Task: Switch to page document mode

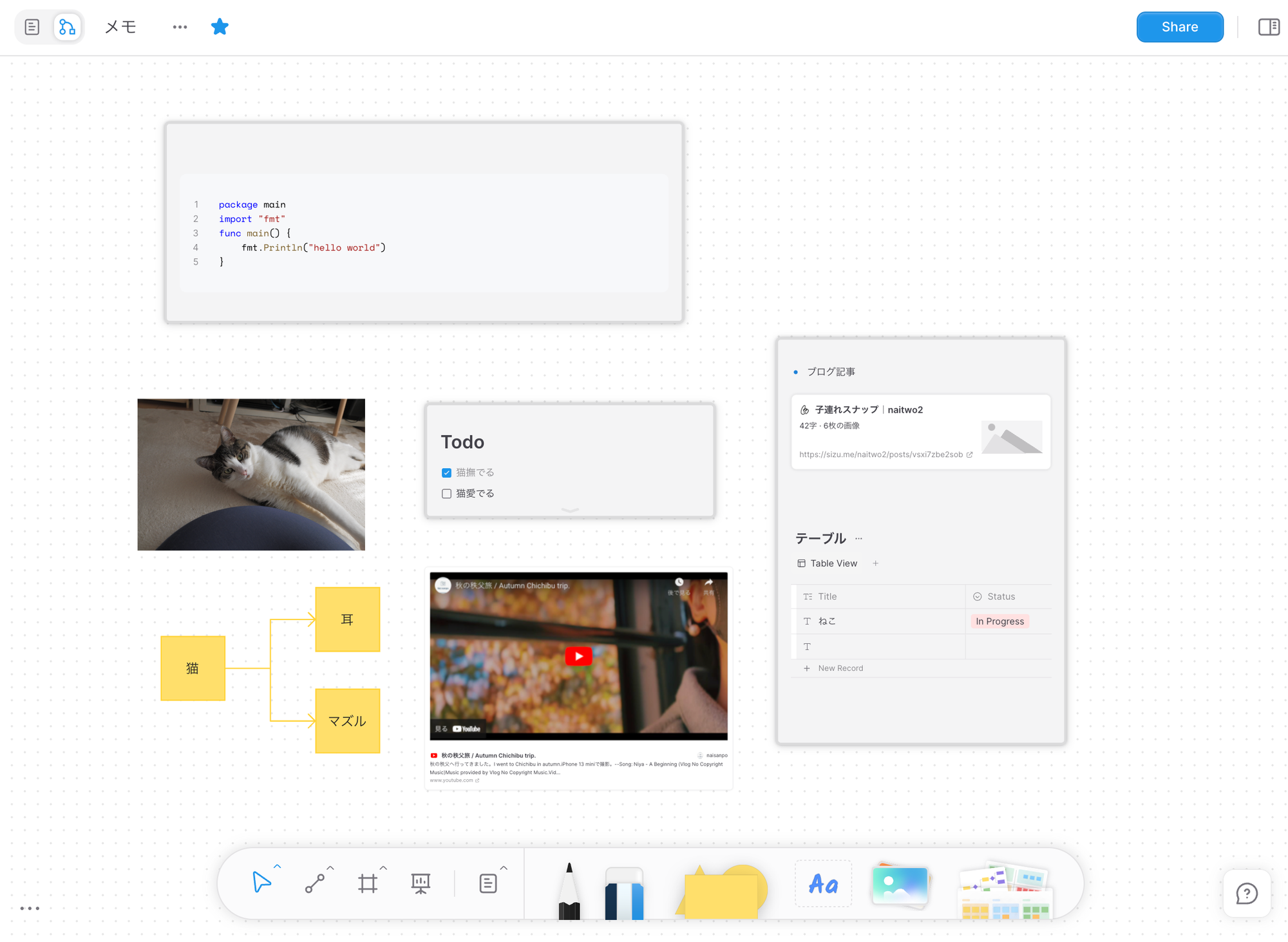Action: point(32,27)
